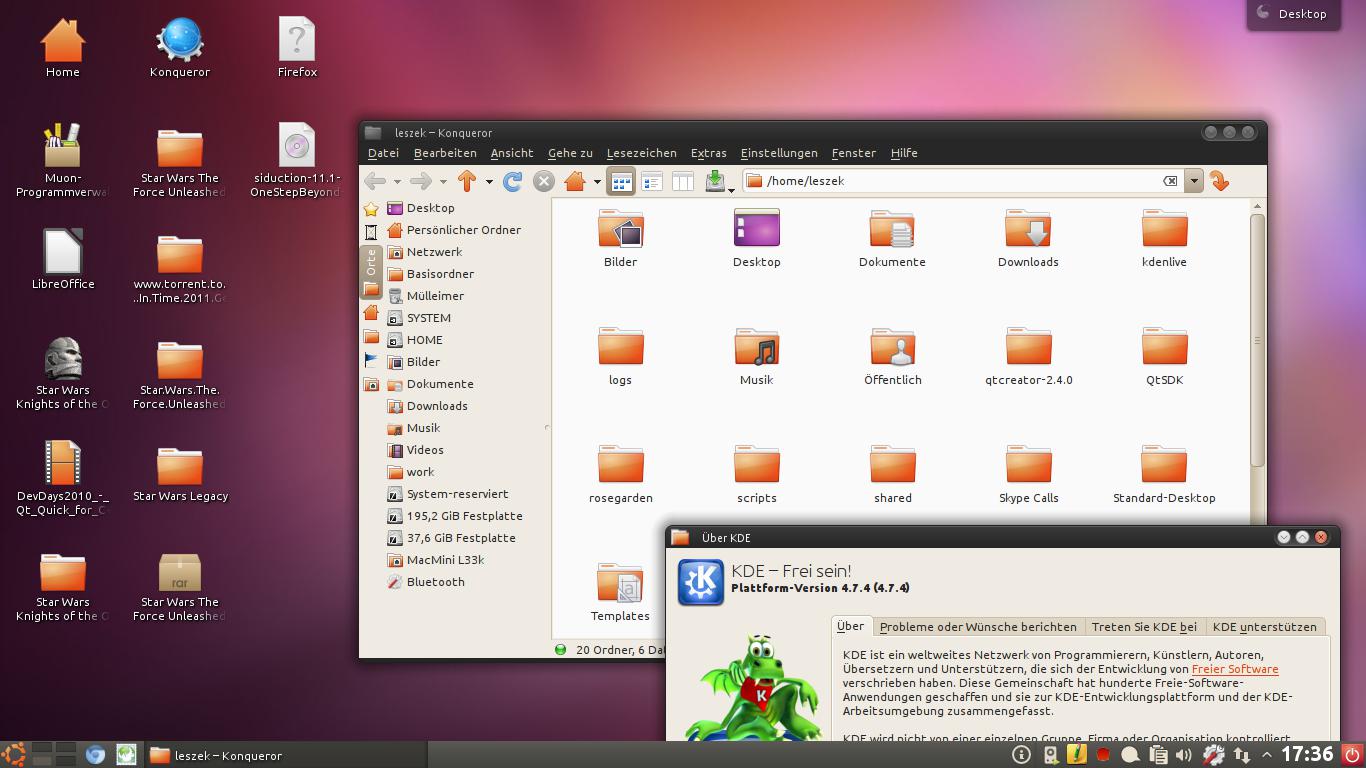1366x768 pixels.
Task: Switch to icon view mode
Action: pyautogui.click(x=621, y=181)
